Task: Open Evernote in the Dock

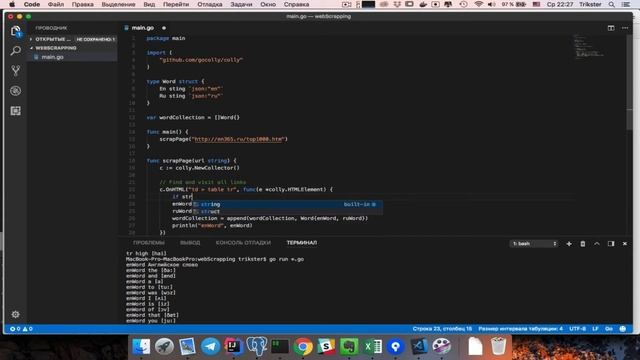Action: [349, 347]
